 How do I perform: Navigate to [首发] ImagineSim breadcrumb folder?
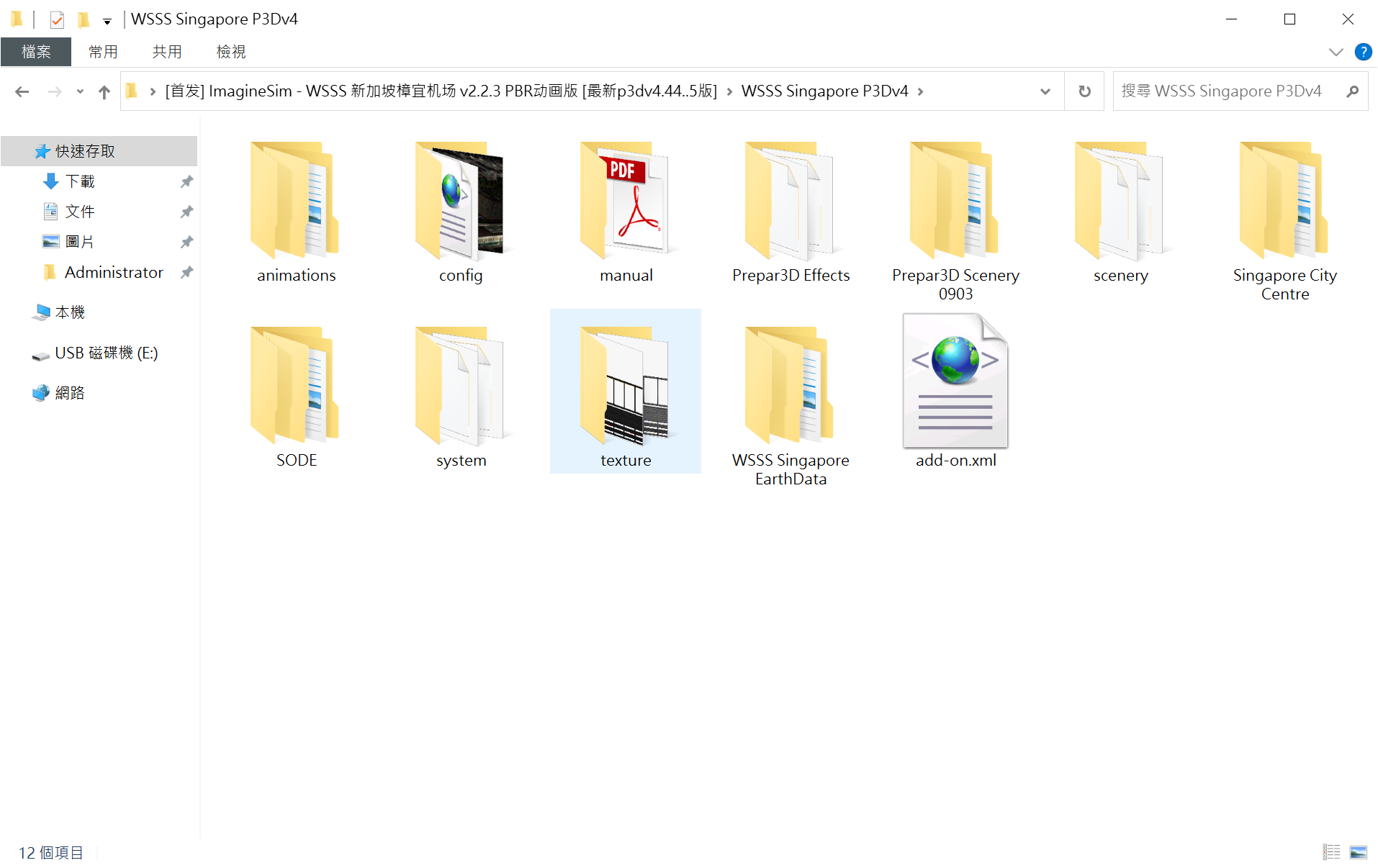(441, 91)
